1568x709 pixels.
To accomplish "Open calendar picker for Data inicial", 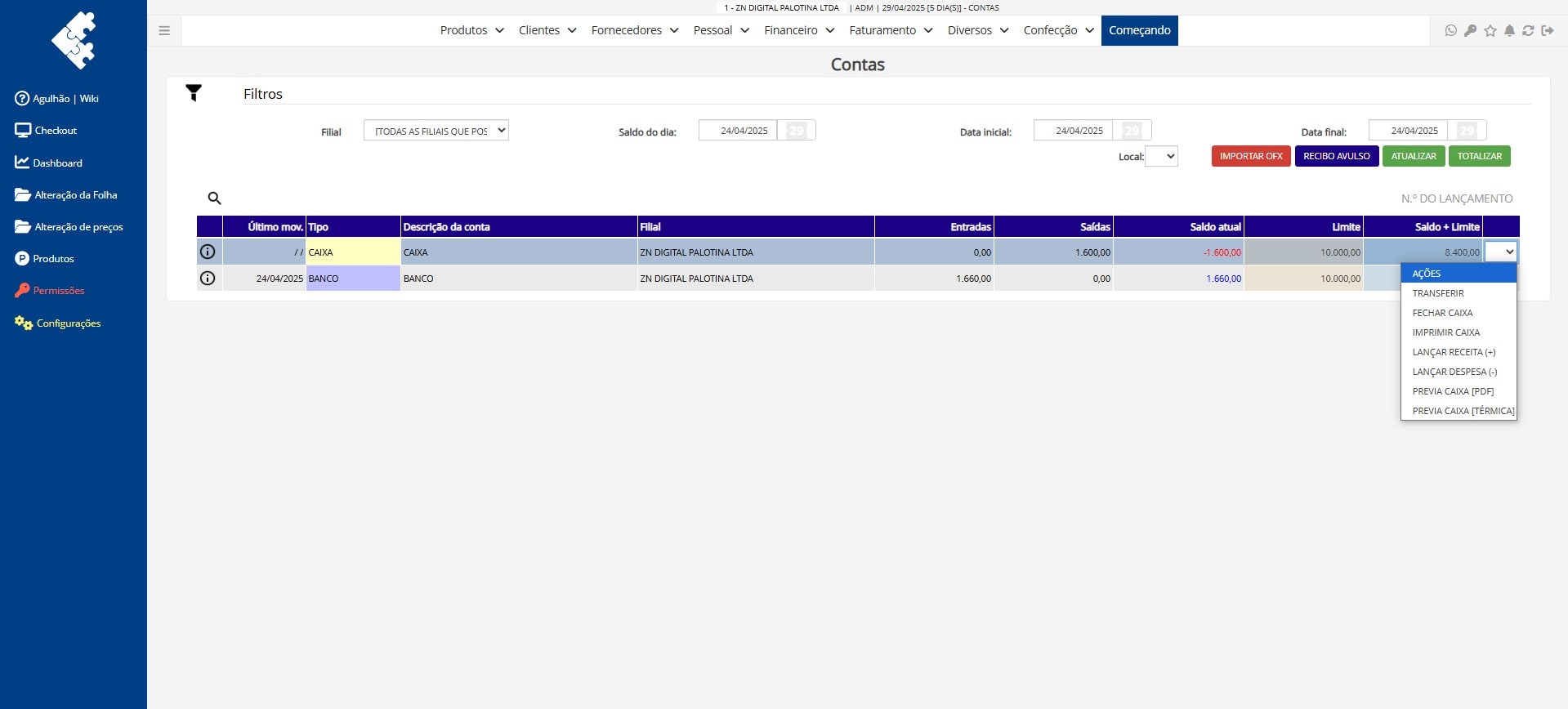I will 1132,131.
